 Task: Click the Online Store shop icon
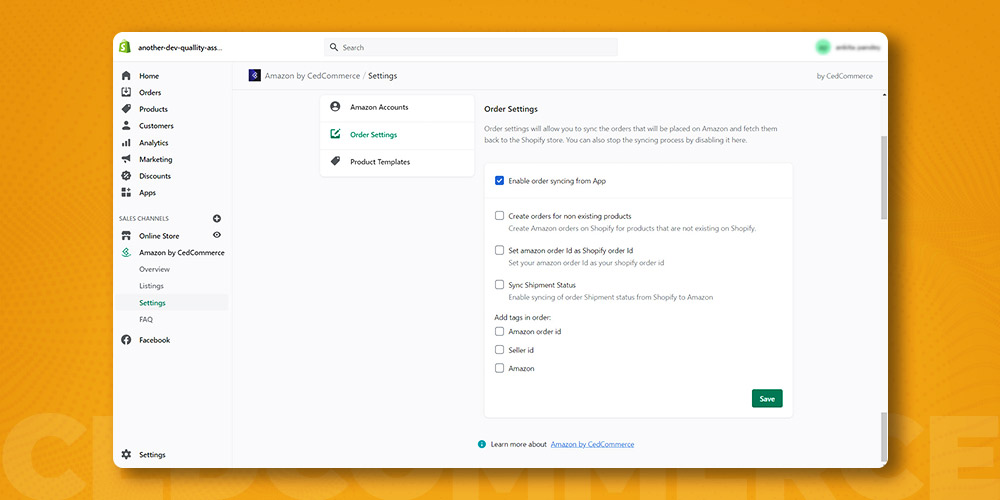(126, 236)
